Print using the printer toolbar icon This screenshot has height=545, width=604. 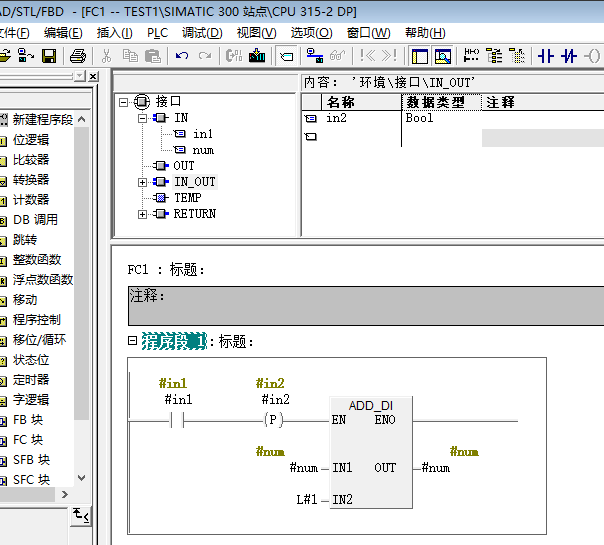pyautogui.click(x=78, y=56)
